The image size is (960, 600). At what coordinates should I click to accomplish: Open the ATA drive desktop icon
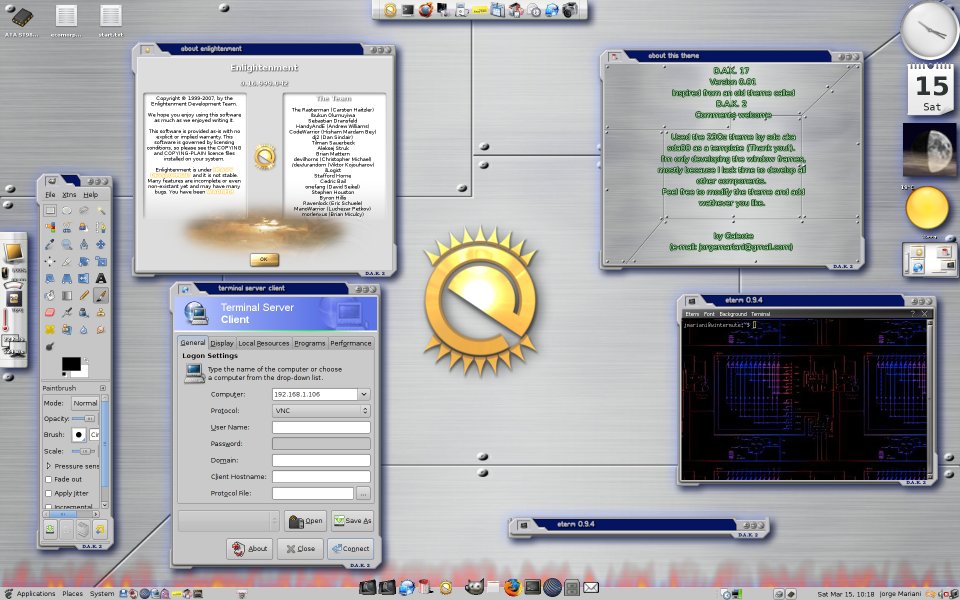[x=21, y=18]
